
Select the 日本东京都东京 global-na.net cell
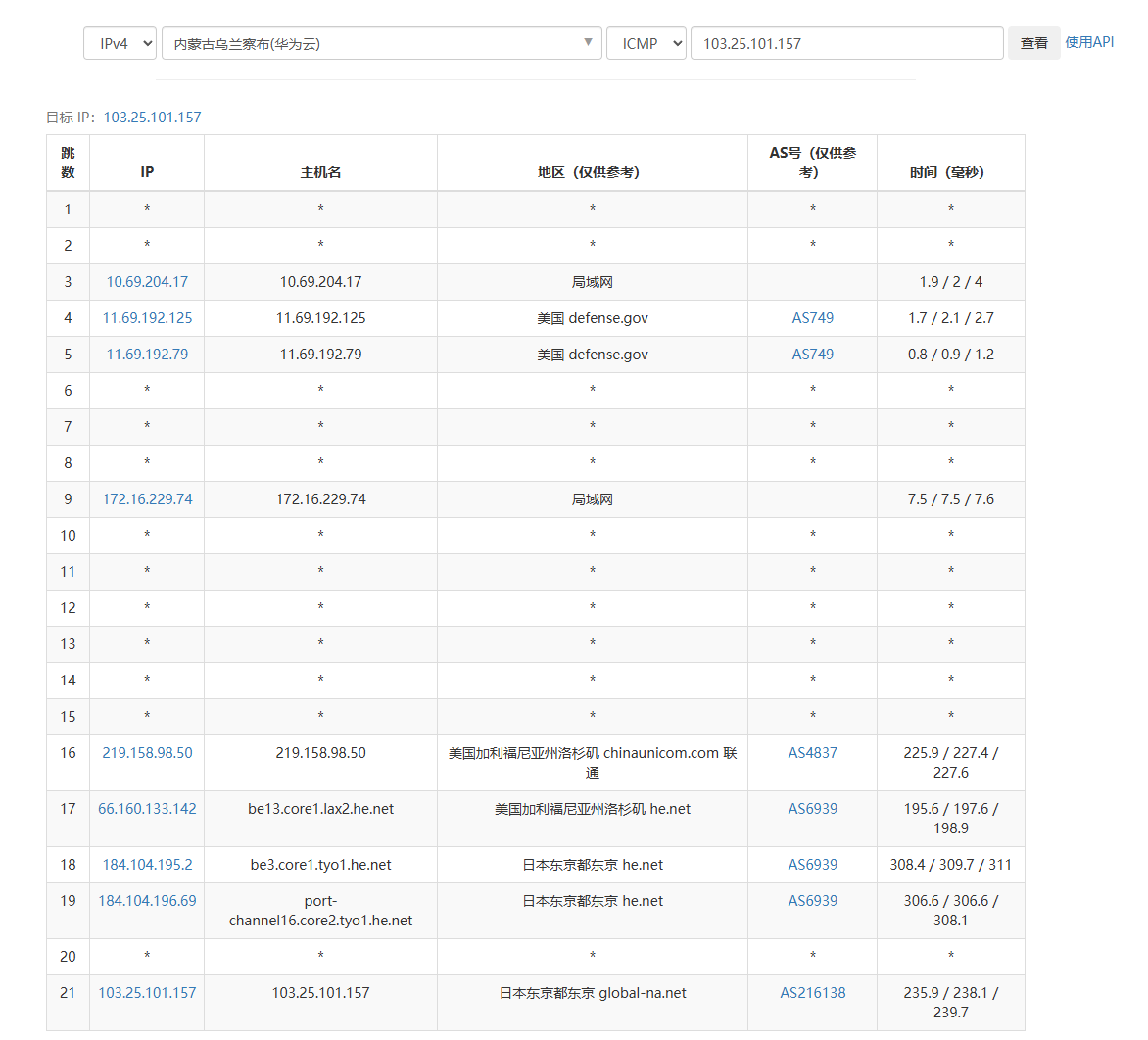coord(593,993)
